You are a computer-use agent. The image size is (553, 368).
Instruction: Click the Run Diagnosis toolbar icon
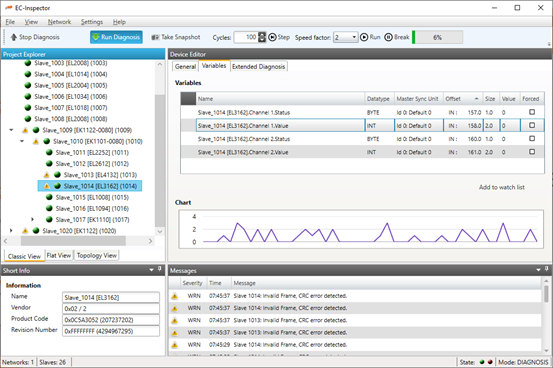pyautogui.click(x=96, y=37)
